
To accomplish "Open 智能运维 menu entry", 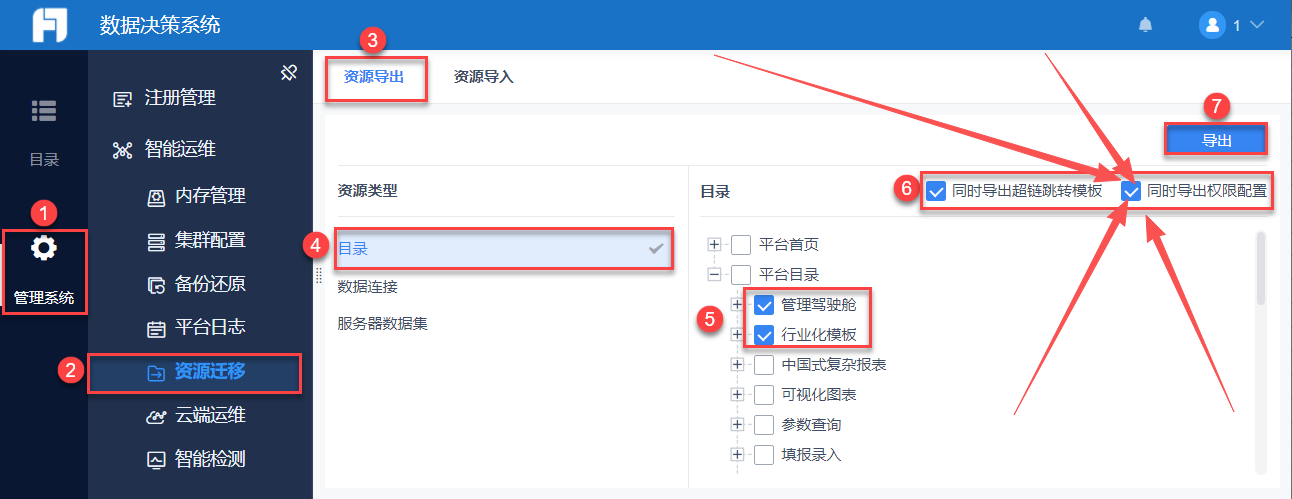I will point(180,150).
